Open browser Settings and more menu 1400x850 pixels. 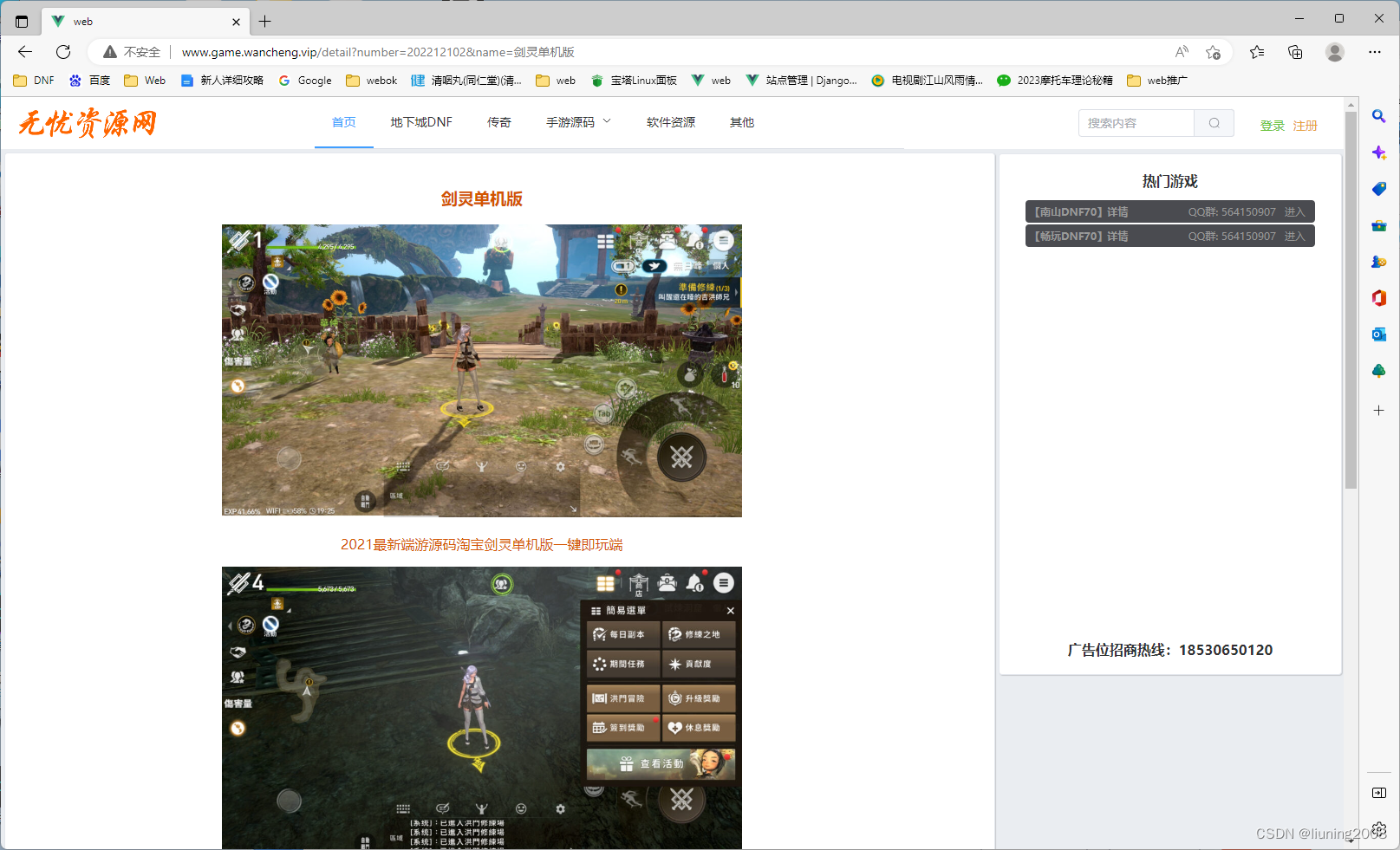pyautogui.click(x=1375, y=52)
